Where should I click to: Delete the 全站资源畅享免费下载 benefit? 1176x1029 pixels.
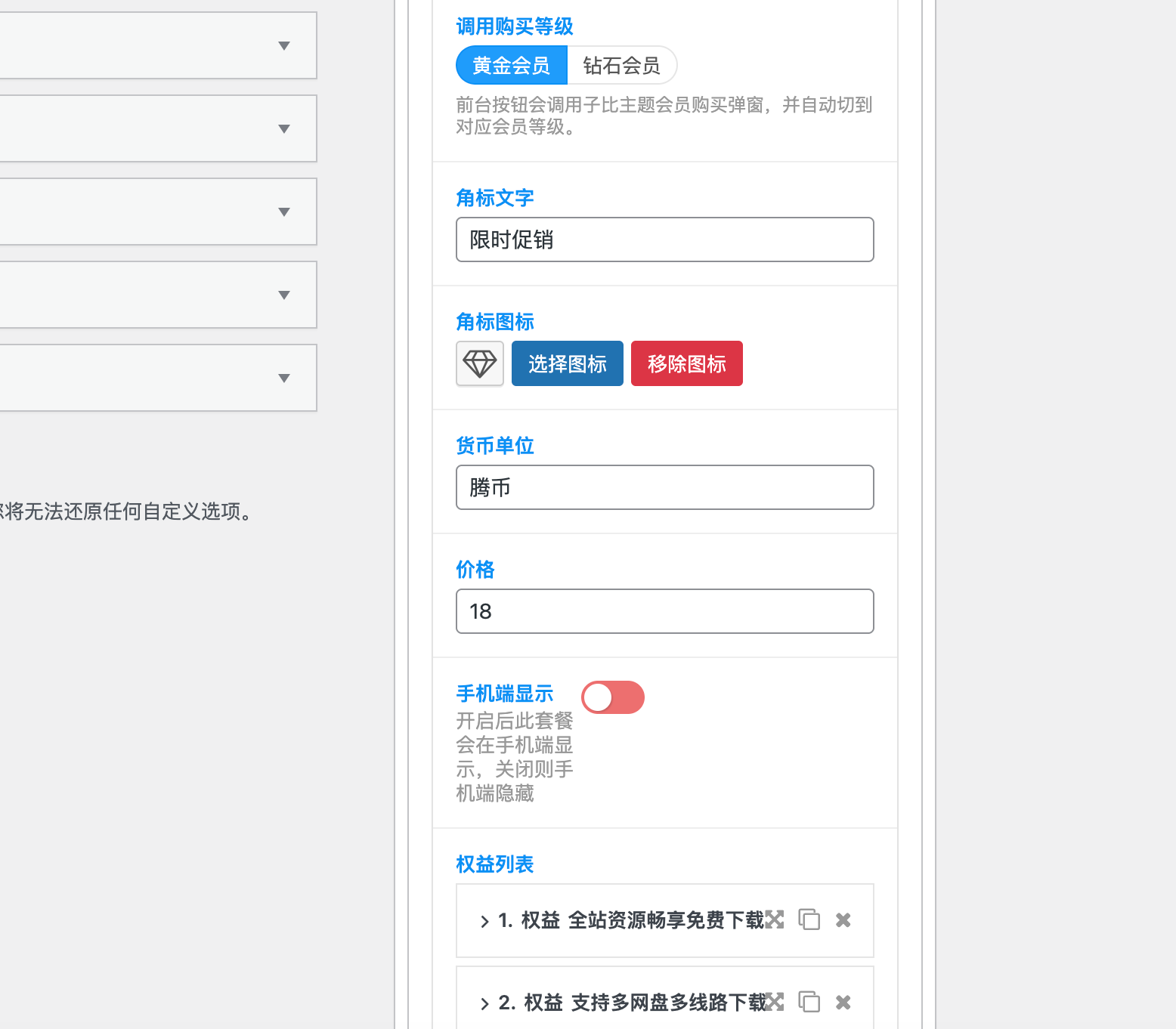click(x=843, y=919)
